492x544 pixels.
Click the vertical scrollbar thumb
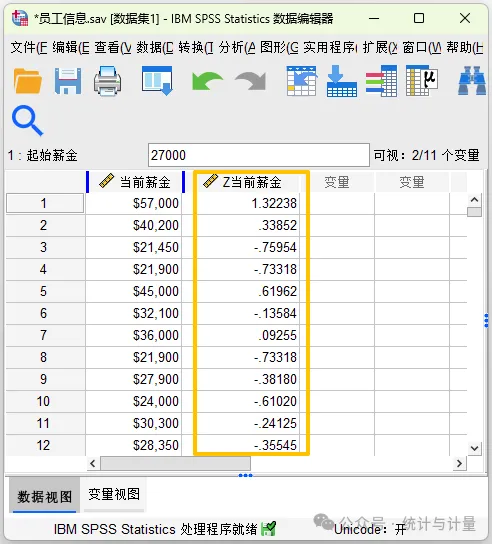coord(474,212)
